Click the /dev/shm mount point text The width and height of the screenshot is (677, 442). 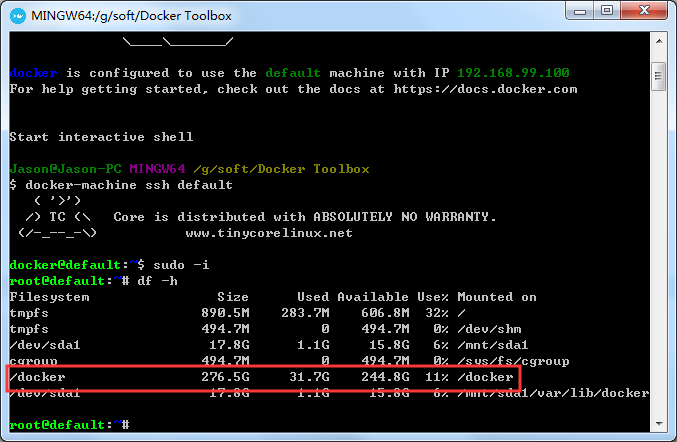[x=489, y=329]
